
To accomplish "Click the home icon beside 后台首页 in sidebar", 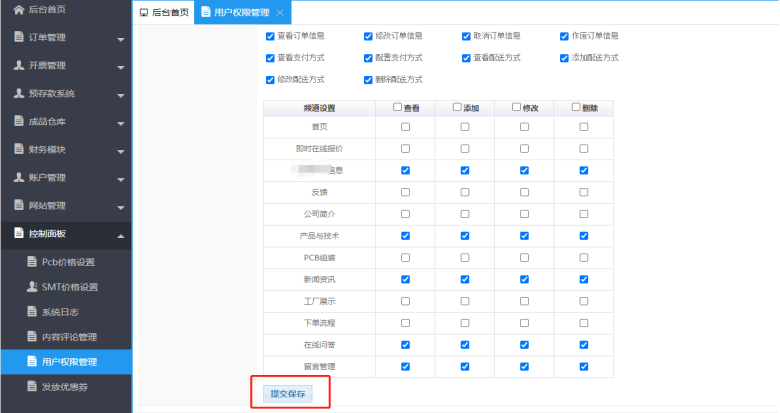I will coord(18,10).
